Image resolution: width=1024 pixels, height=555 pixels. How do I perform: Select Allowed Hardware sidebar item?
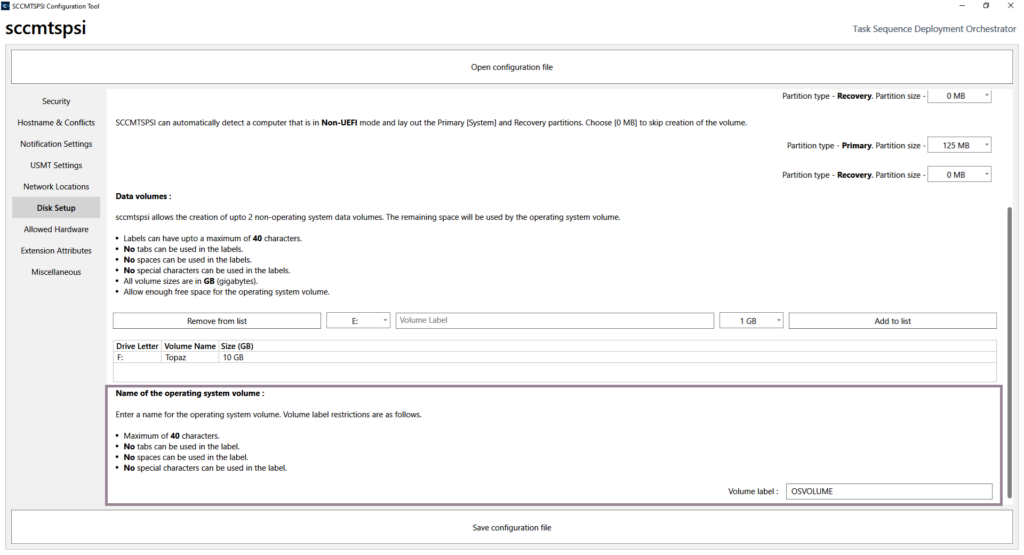(x=56, y=229)
